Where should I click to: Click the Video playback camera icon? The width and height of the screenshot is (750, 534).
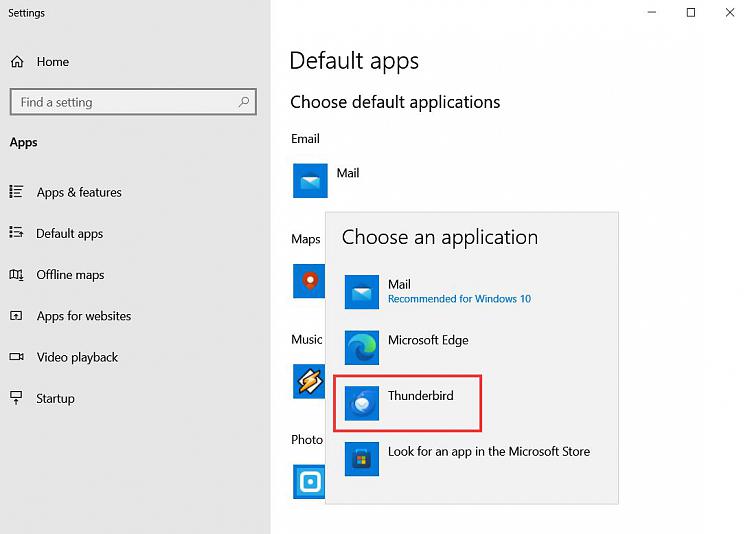click(16, 357)
